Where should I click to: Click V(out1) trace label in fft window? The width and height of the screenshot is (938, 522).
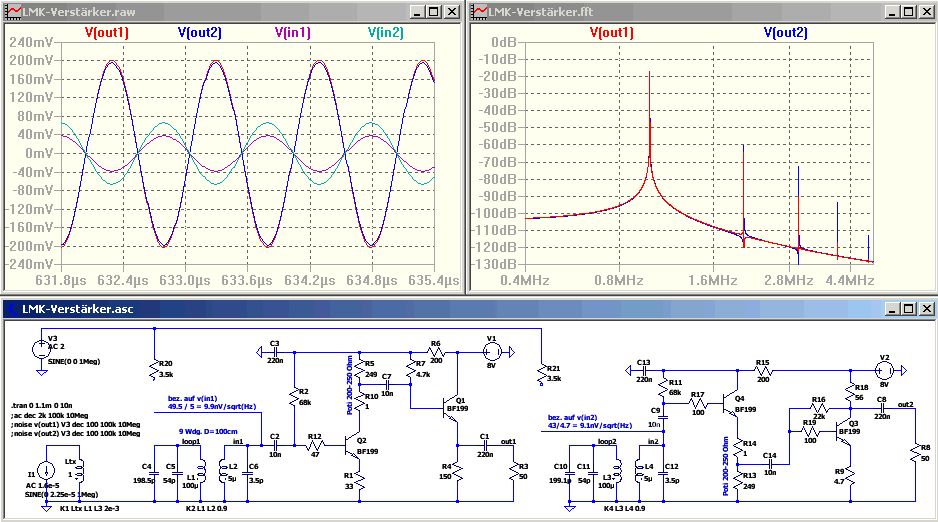[611, 32]
